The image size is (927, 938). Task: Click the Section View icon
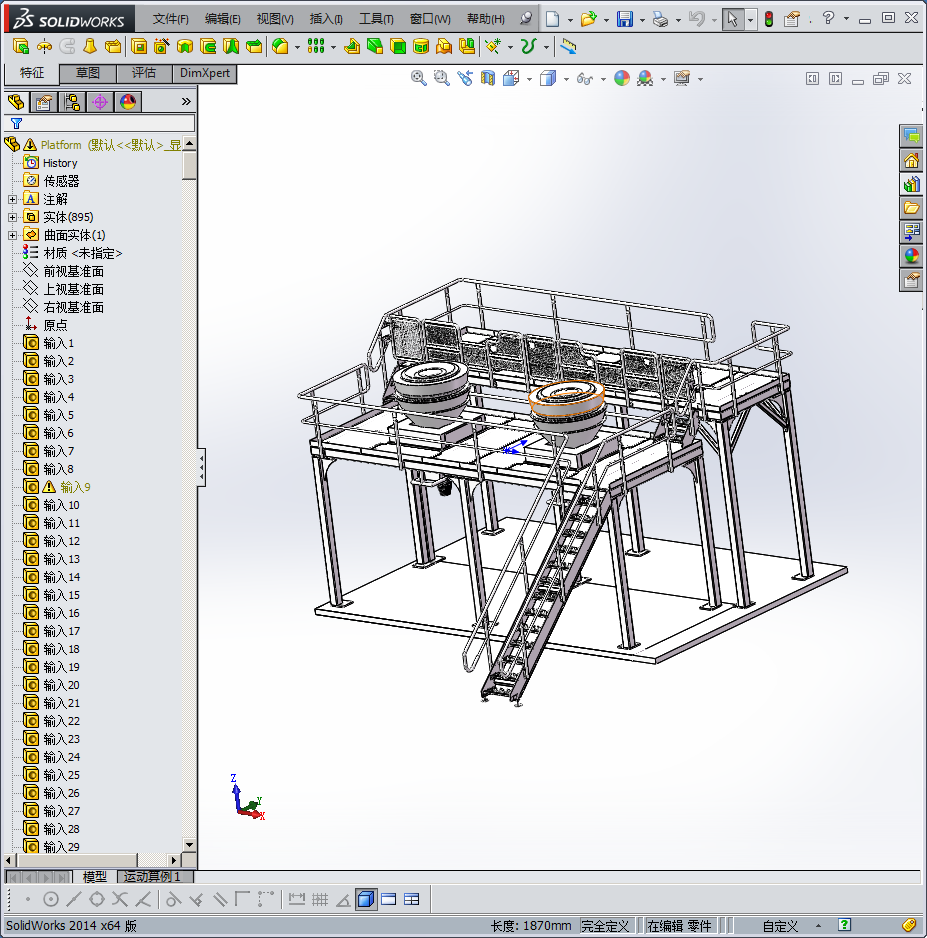coord(489,78)
